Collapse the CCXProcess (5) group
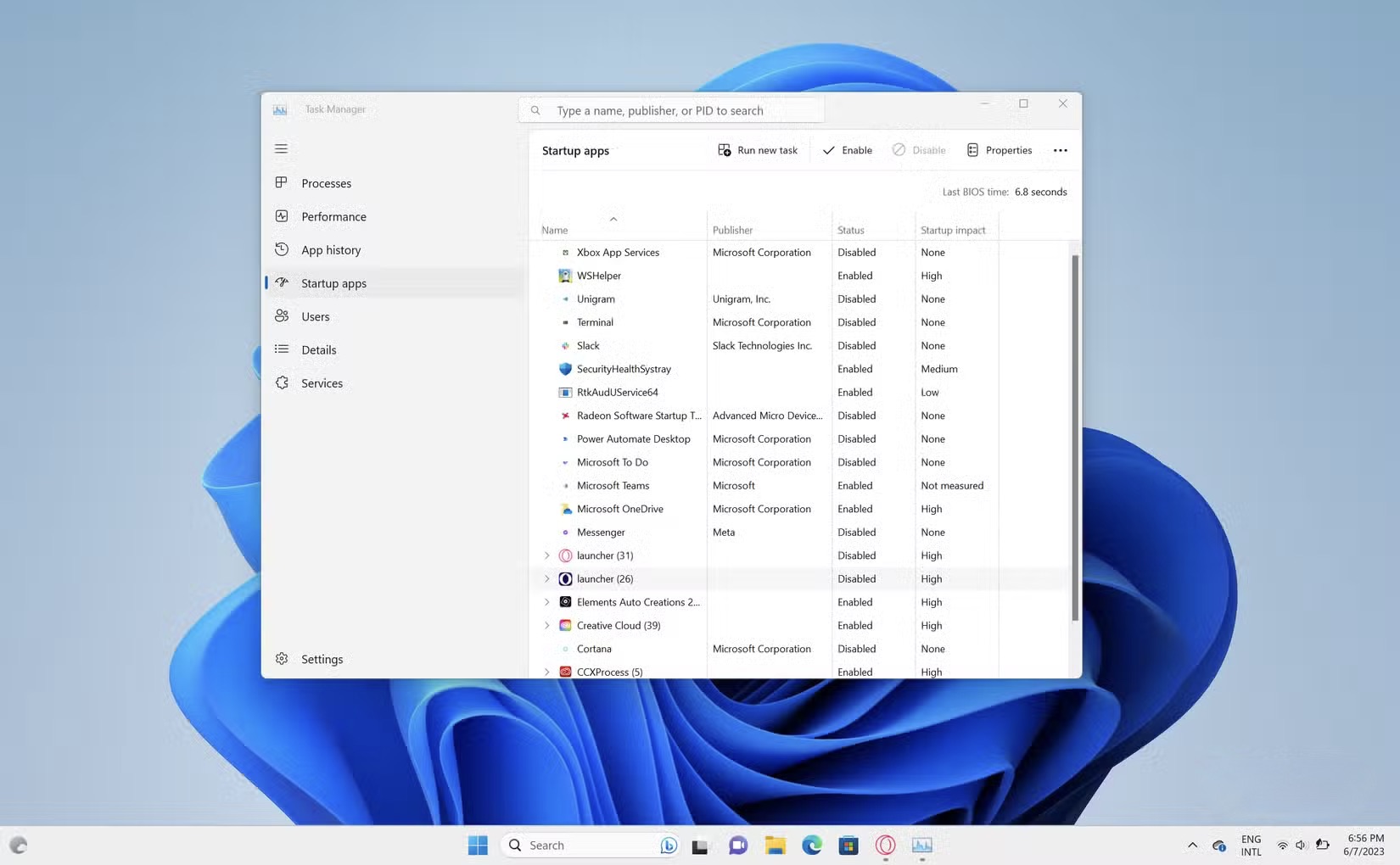1400x865 pixels. pyautogui.click(x=546, y=671)
